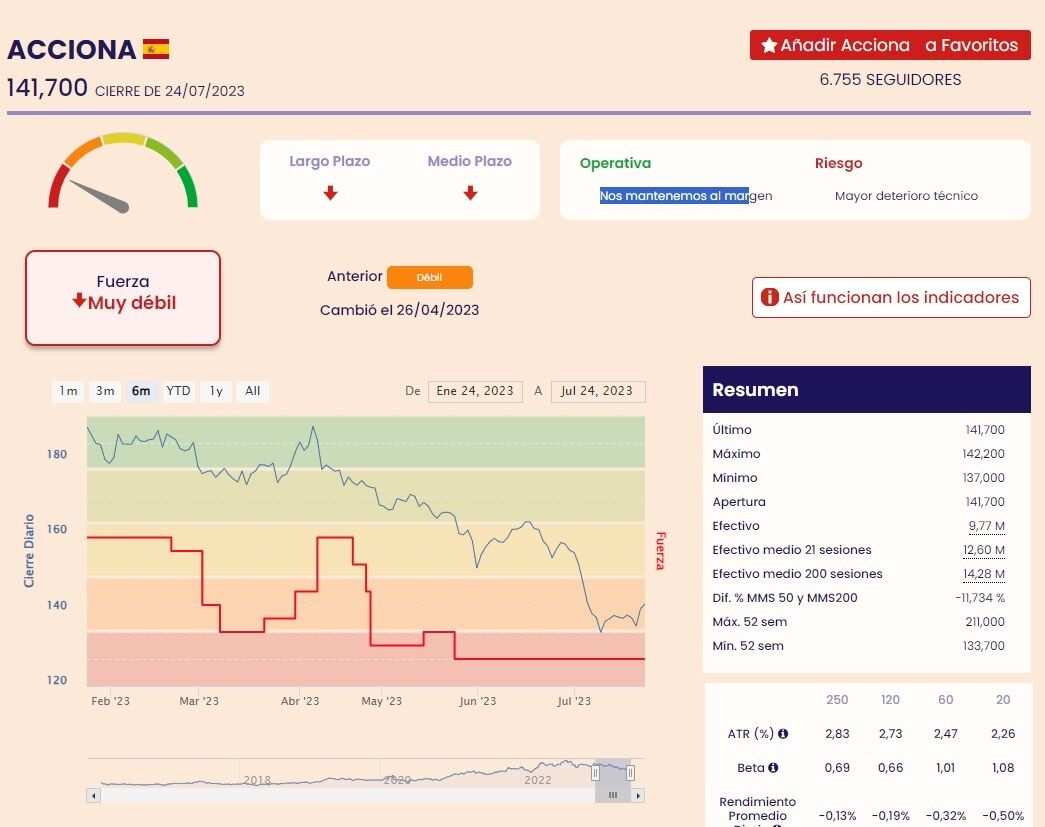This screenshot has height=827, width=1045.
Task: Select the 3m chart range
Action: (105, 391)
